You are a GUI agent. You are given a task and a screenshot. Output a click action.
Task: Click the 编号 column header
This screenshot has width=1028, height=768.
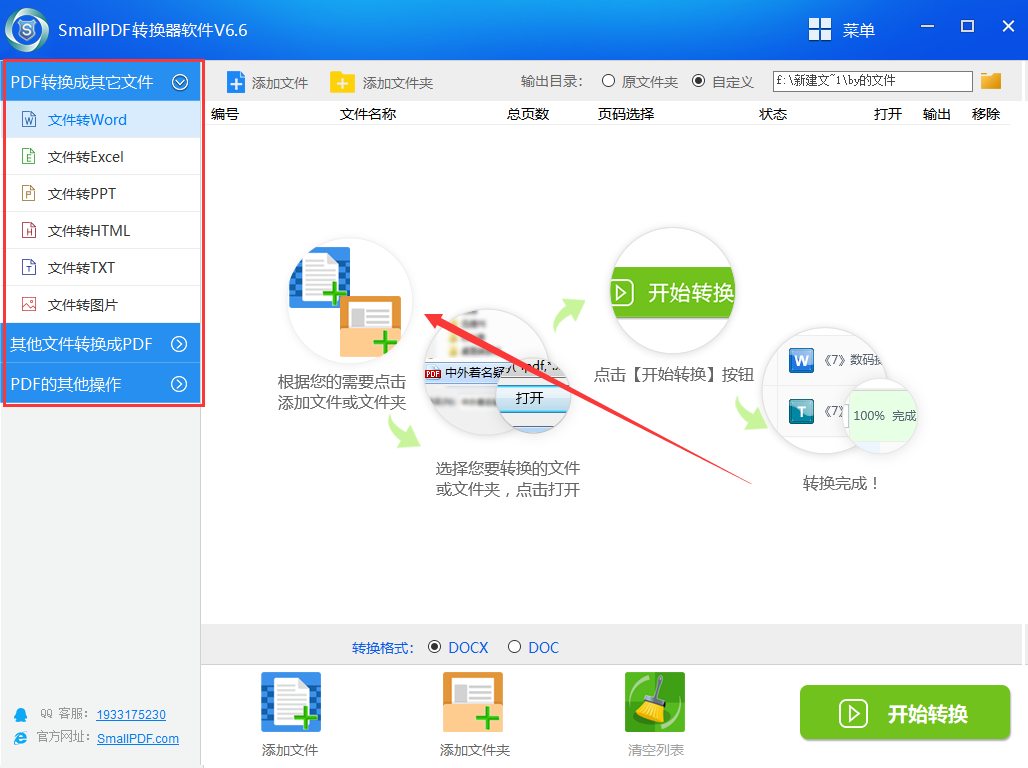click(x=225, y=113)
